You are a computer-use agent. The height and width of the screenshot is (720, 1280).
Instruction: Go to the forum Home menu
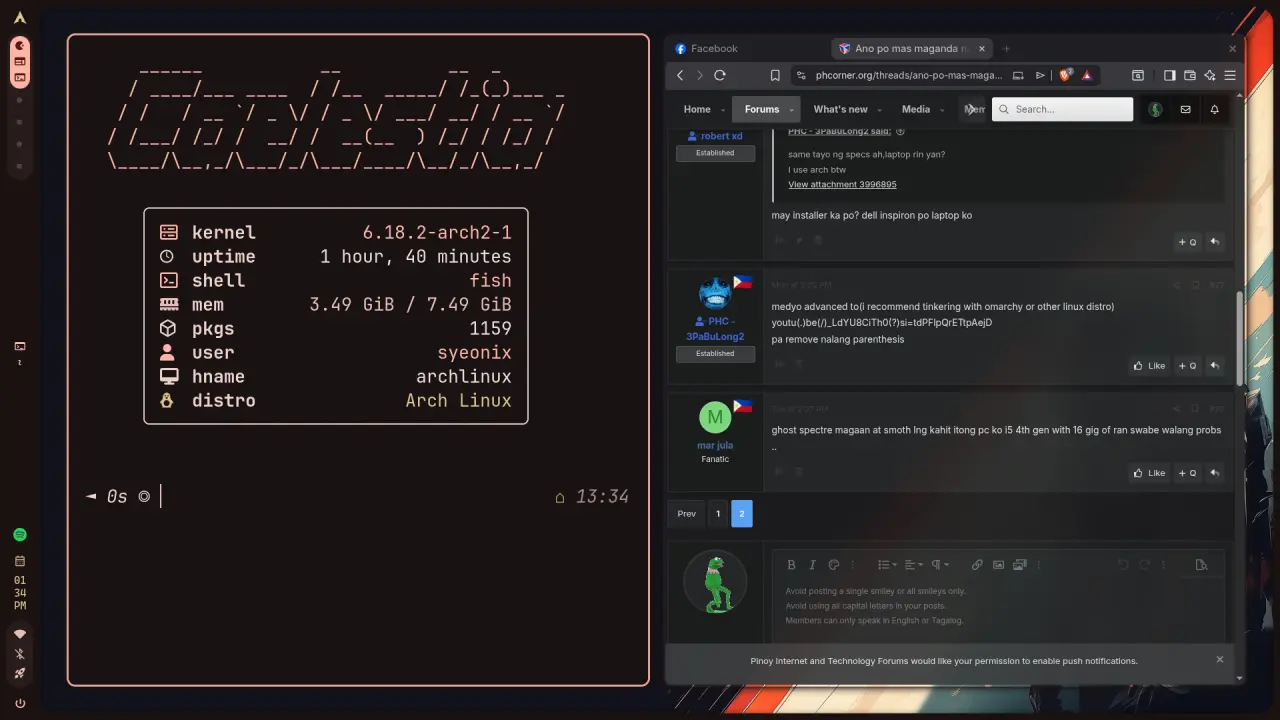click(697, 109)
